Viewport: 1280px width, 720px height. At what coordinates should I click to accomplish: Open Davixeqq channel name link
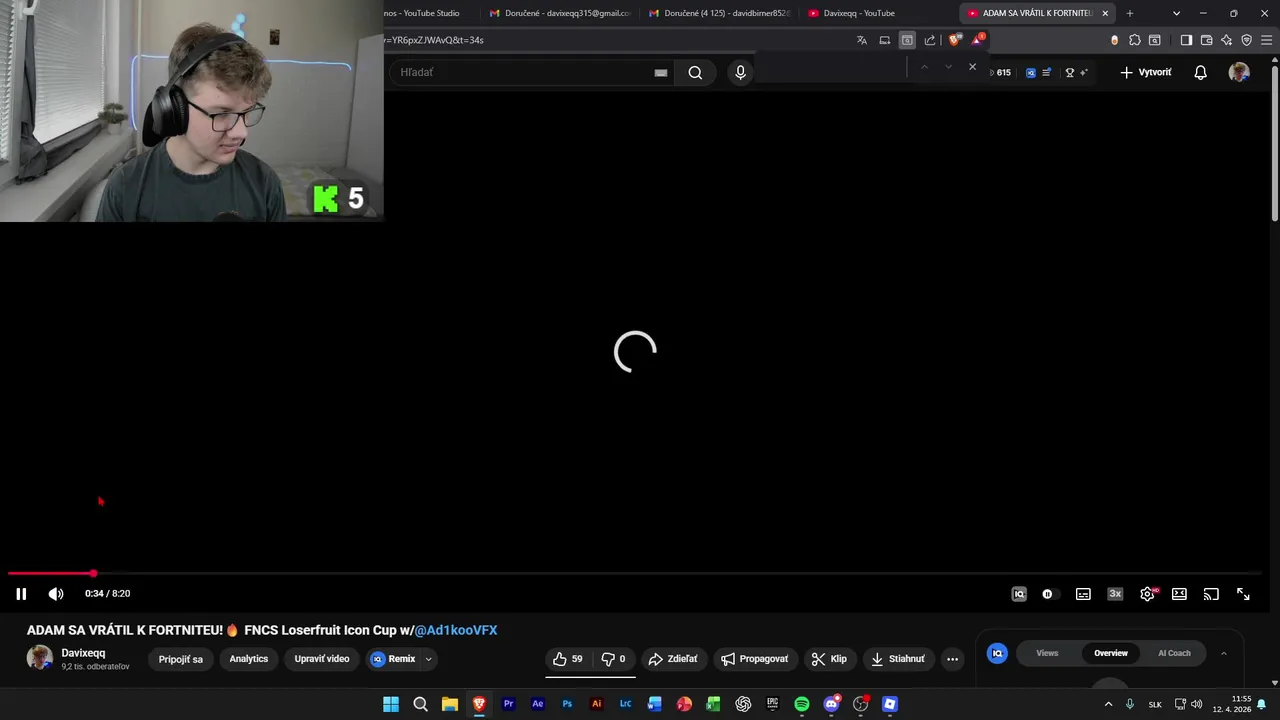point(83,653)
